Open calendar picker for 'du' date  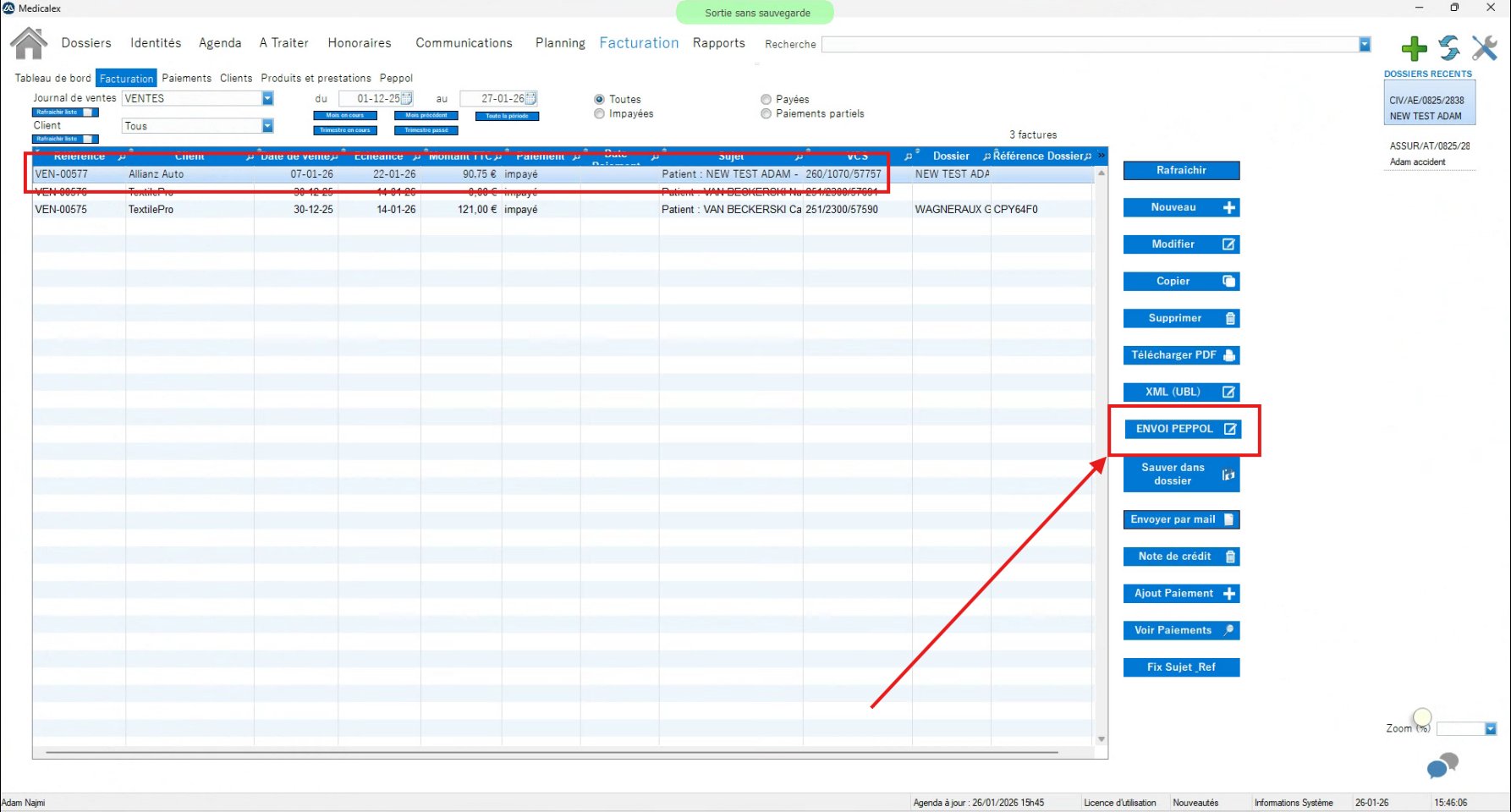[x=406, y=99]
